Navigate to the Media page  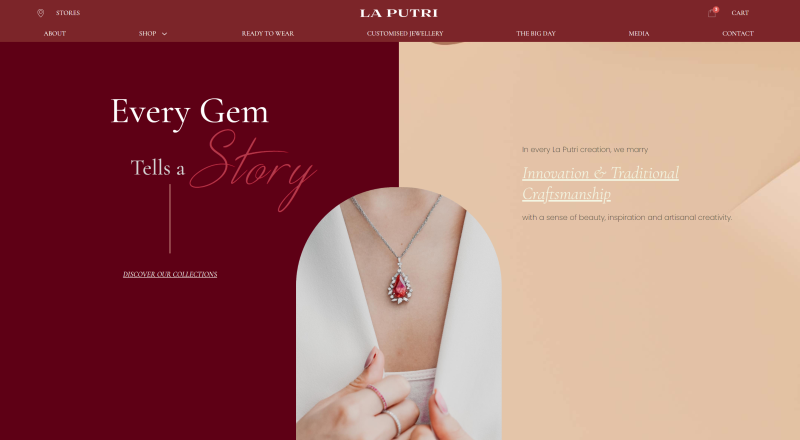click(x=639, y=34)
